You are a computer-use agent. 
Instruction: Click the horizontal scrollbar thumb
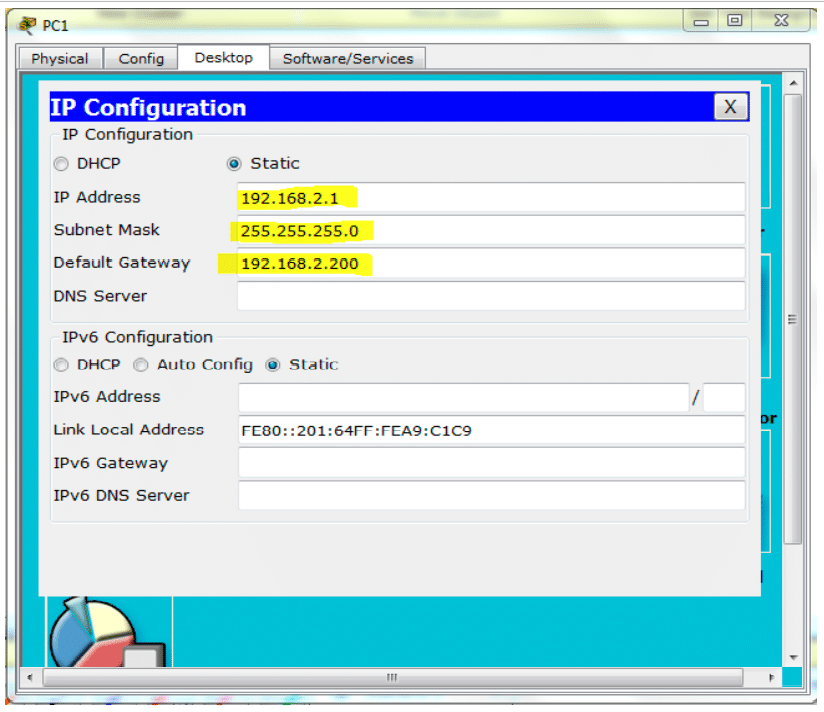[x=393, y=677]
